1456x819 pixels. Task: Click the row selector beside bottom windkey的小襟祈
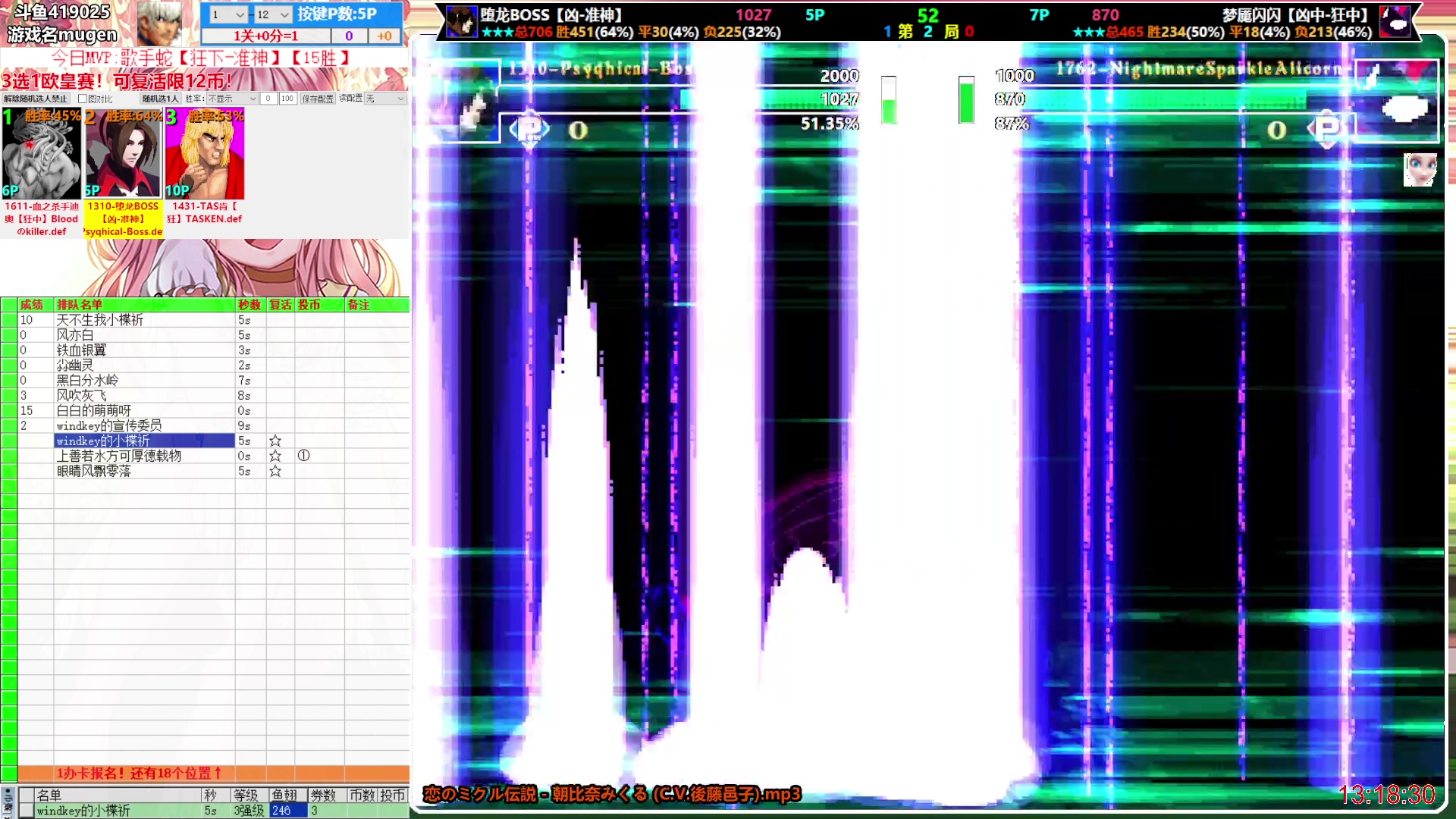[27, 811]
